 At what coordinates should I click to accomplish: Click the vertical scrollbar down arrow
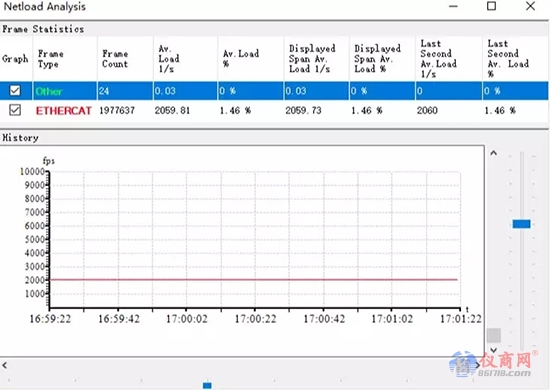pos(494,350)
